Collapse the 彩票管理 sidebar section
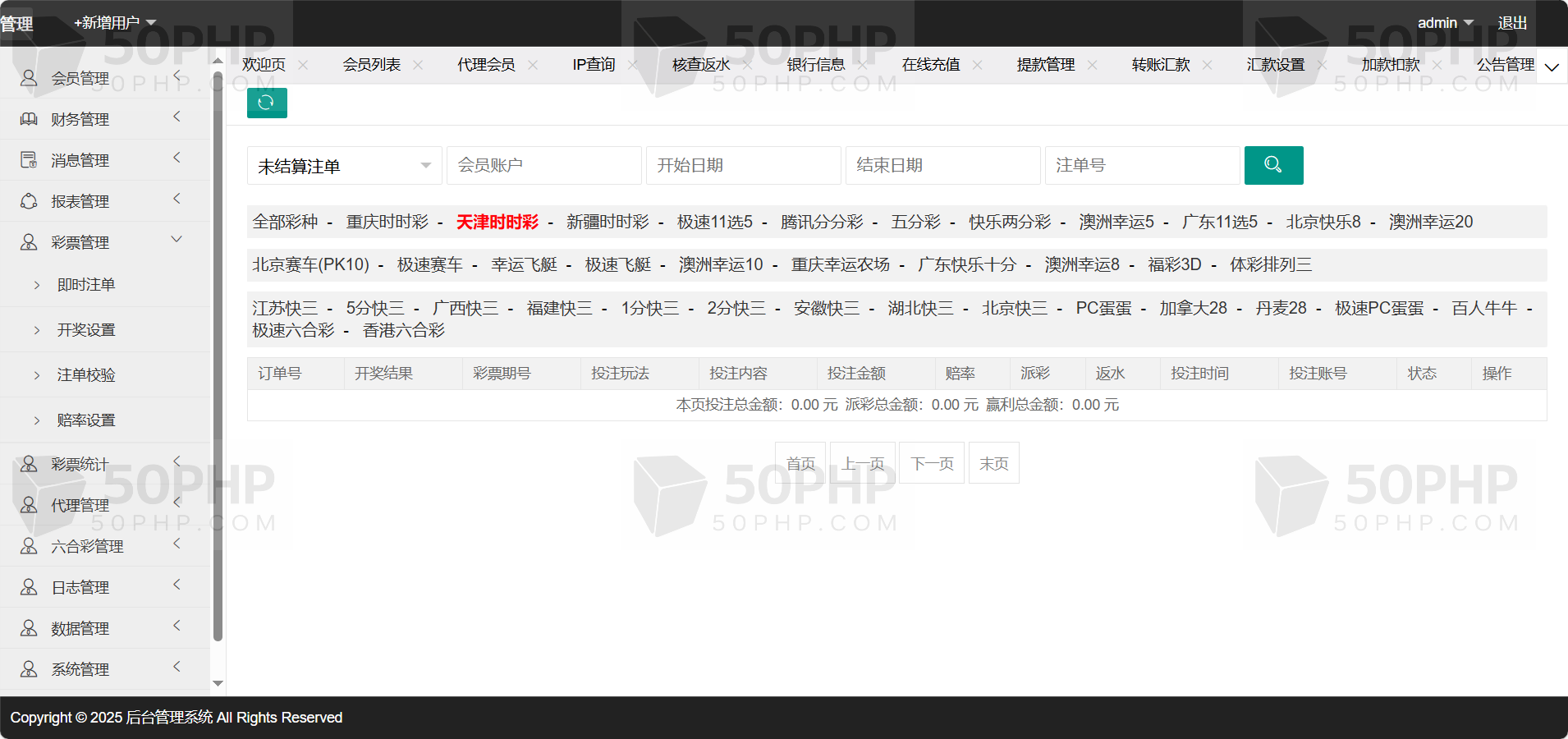Viewport: 1568px width, 739px height. 177,240
